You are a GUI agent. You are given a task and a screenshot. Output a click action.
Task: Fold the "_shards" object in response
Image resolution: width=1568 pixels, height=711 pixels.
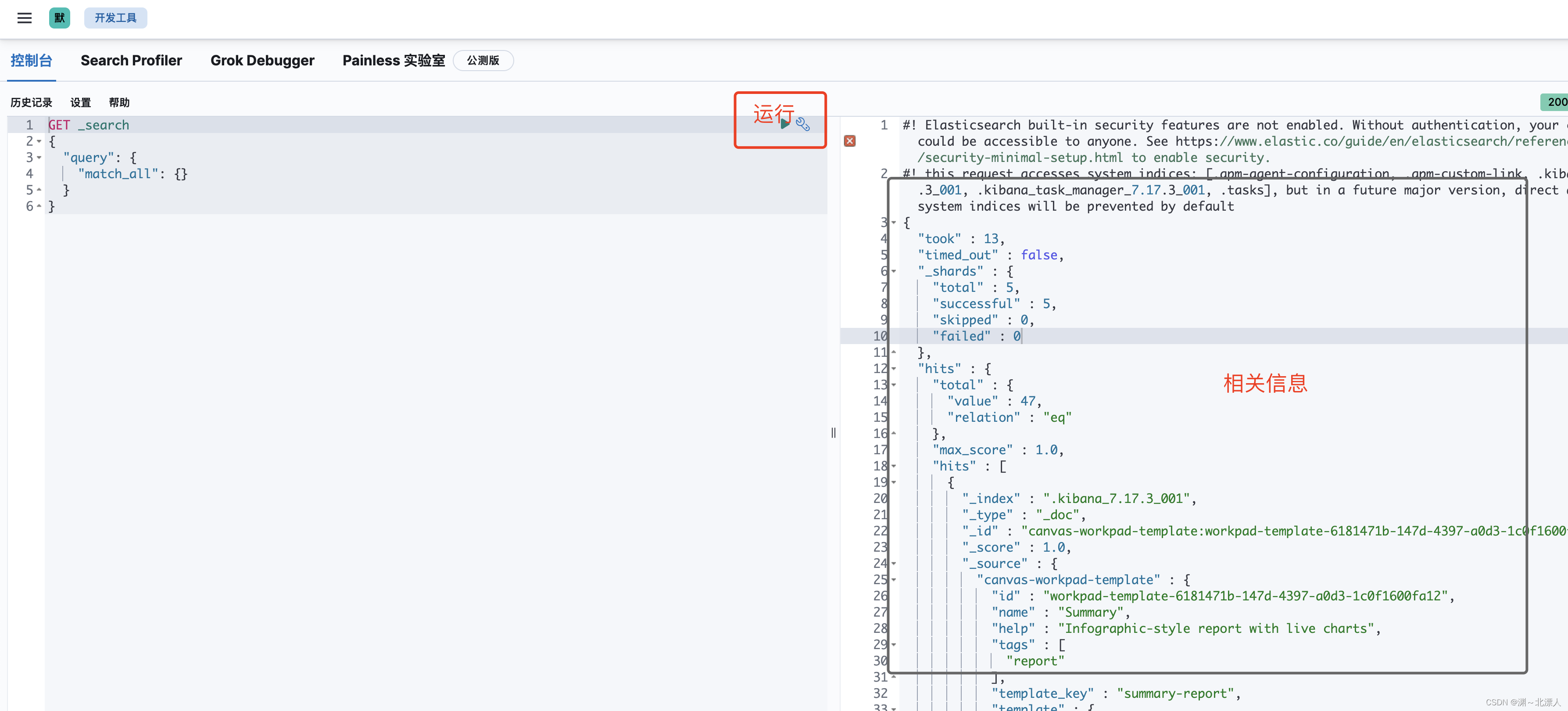click(x=894, y=272)
